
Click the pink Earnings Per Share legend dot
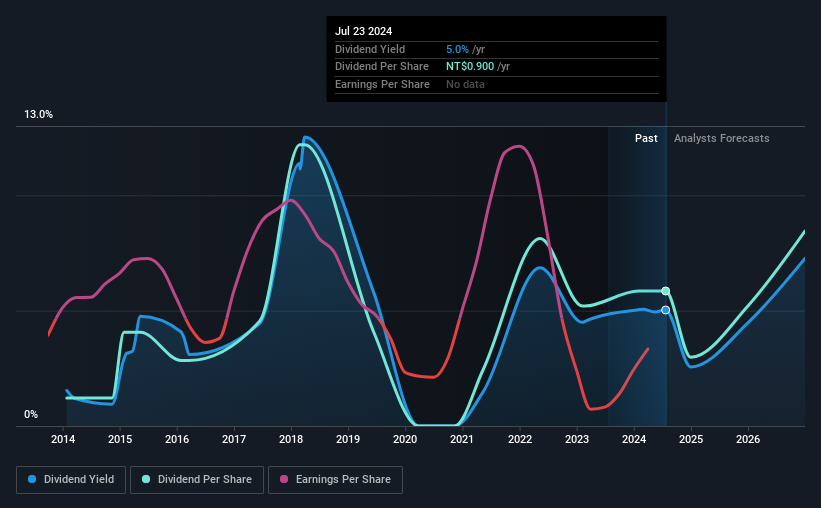coord(284,479)
